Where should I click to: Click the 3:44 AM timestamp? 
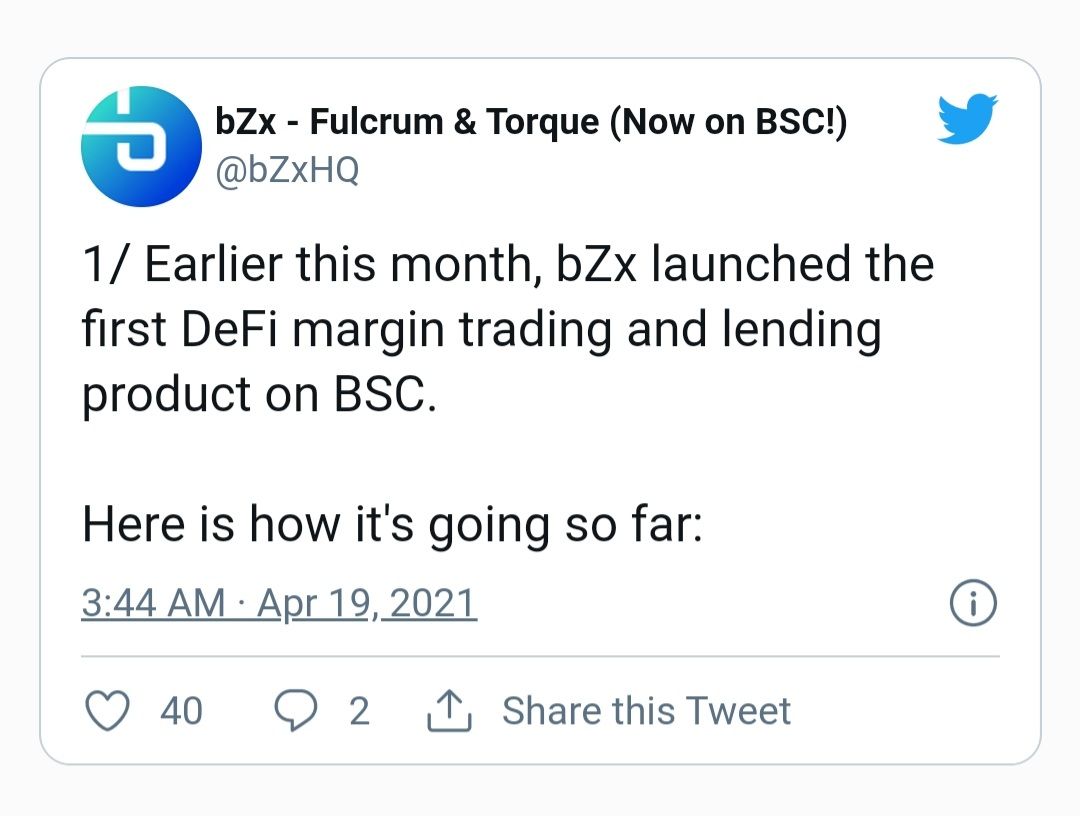coord(153,604)
